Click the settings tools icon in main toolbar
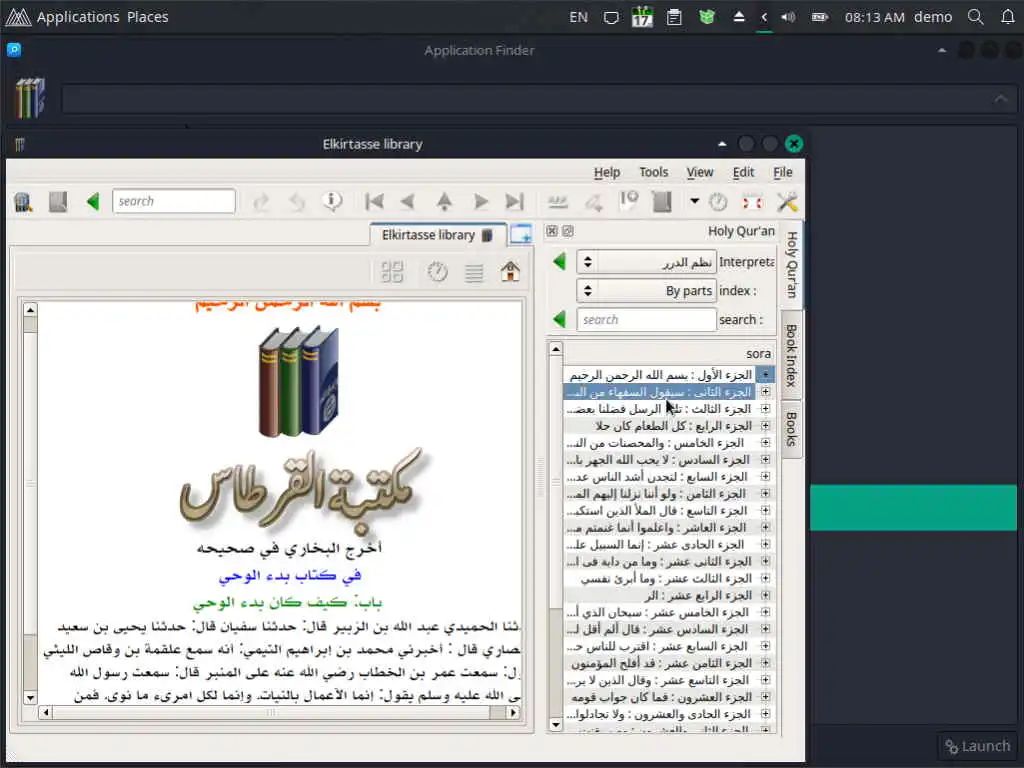This screenshot has height=768, width=1024. tap(787, 202)
